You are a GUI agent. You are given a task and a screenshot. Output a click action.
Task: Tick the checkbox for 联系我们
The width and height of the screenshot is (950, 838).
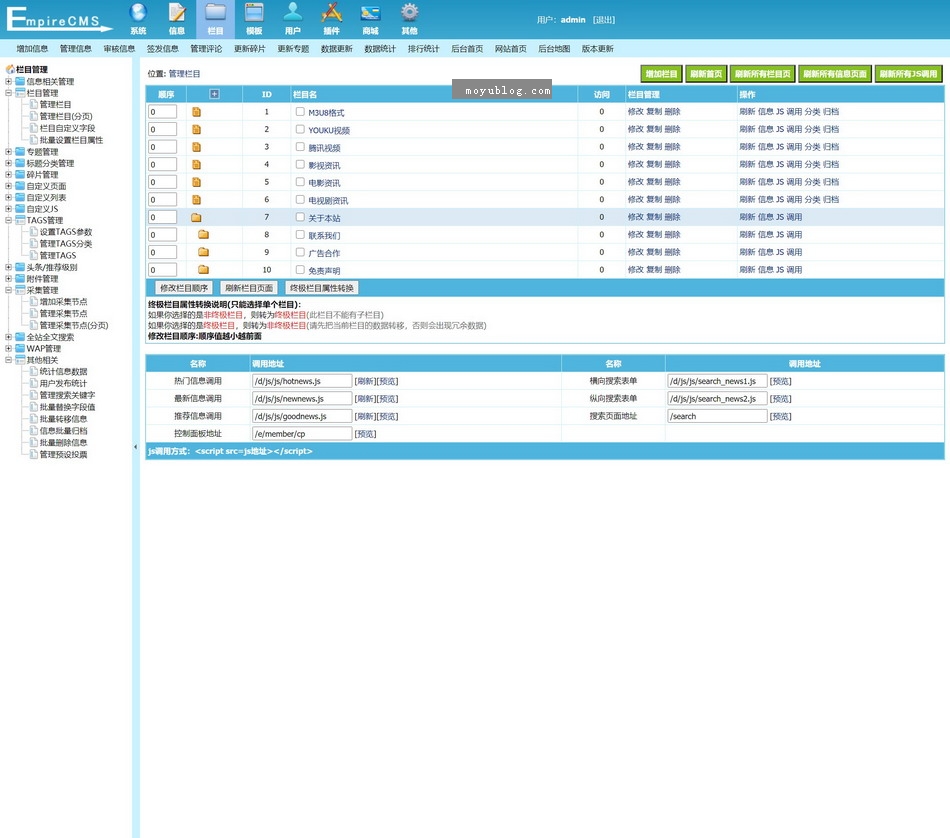[300, 234]
